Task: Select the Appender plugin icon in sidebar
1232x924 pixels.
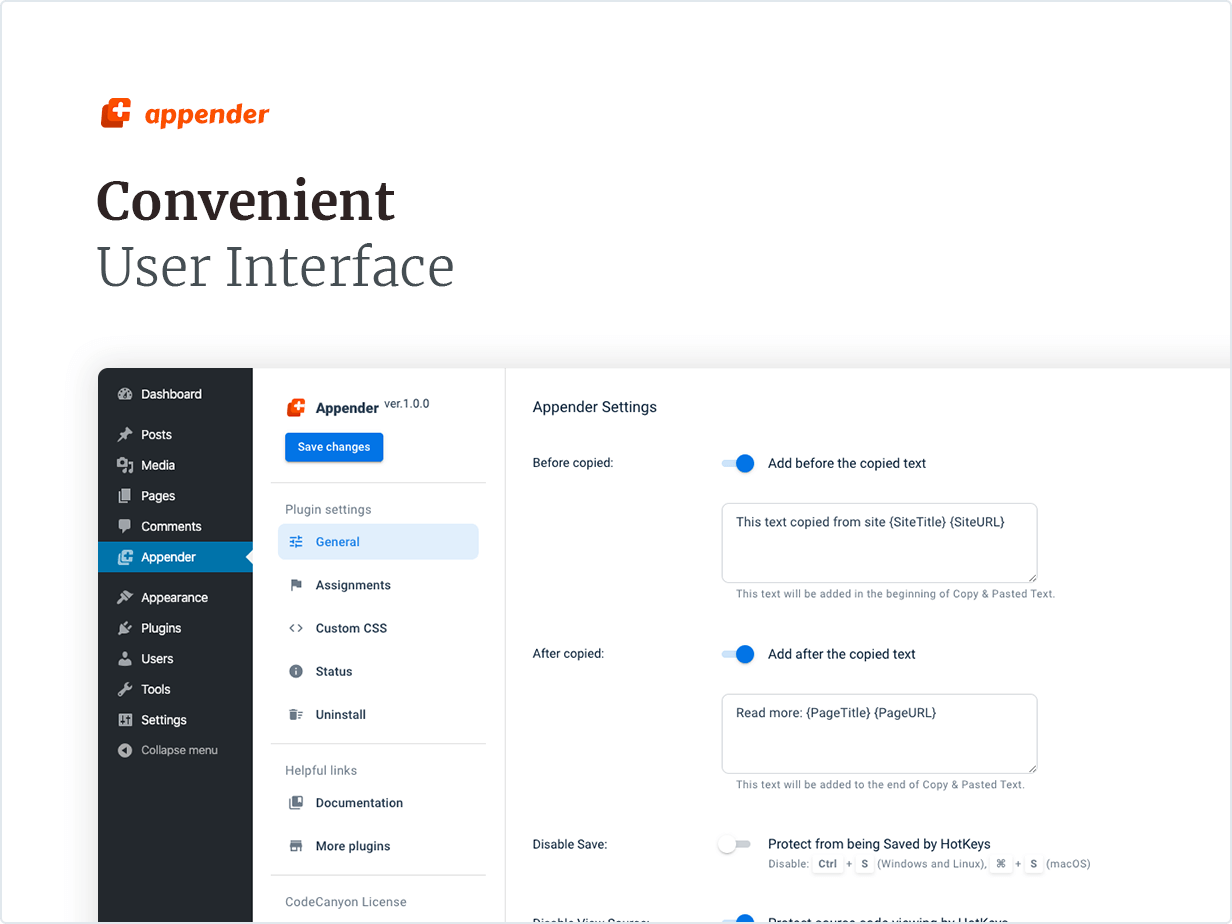Action: click(x=124, y=557)
